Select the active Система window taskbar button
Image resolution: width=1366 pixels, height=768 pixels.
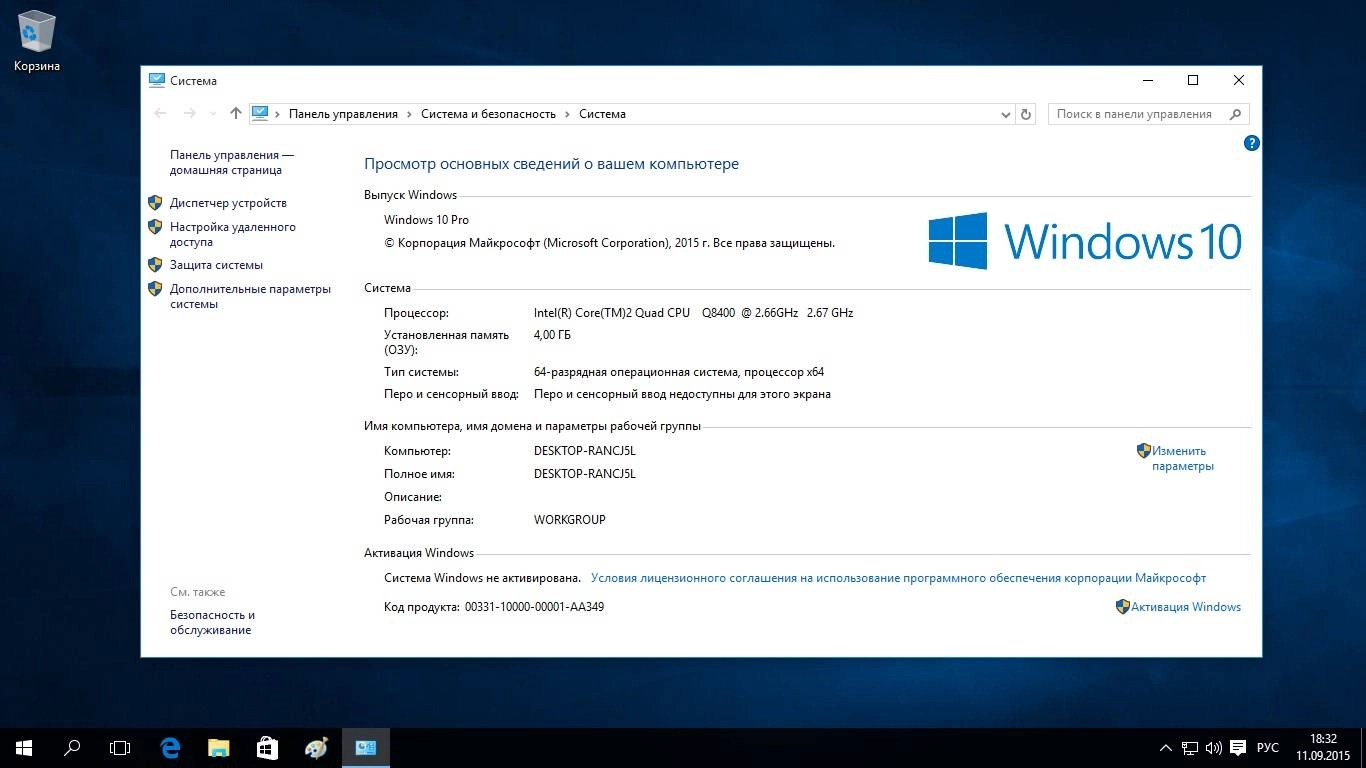(365, 747)
